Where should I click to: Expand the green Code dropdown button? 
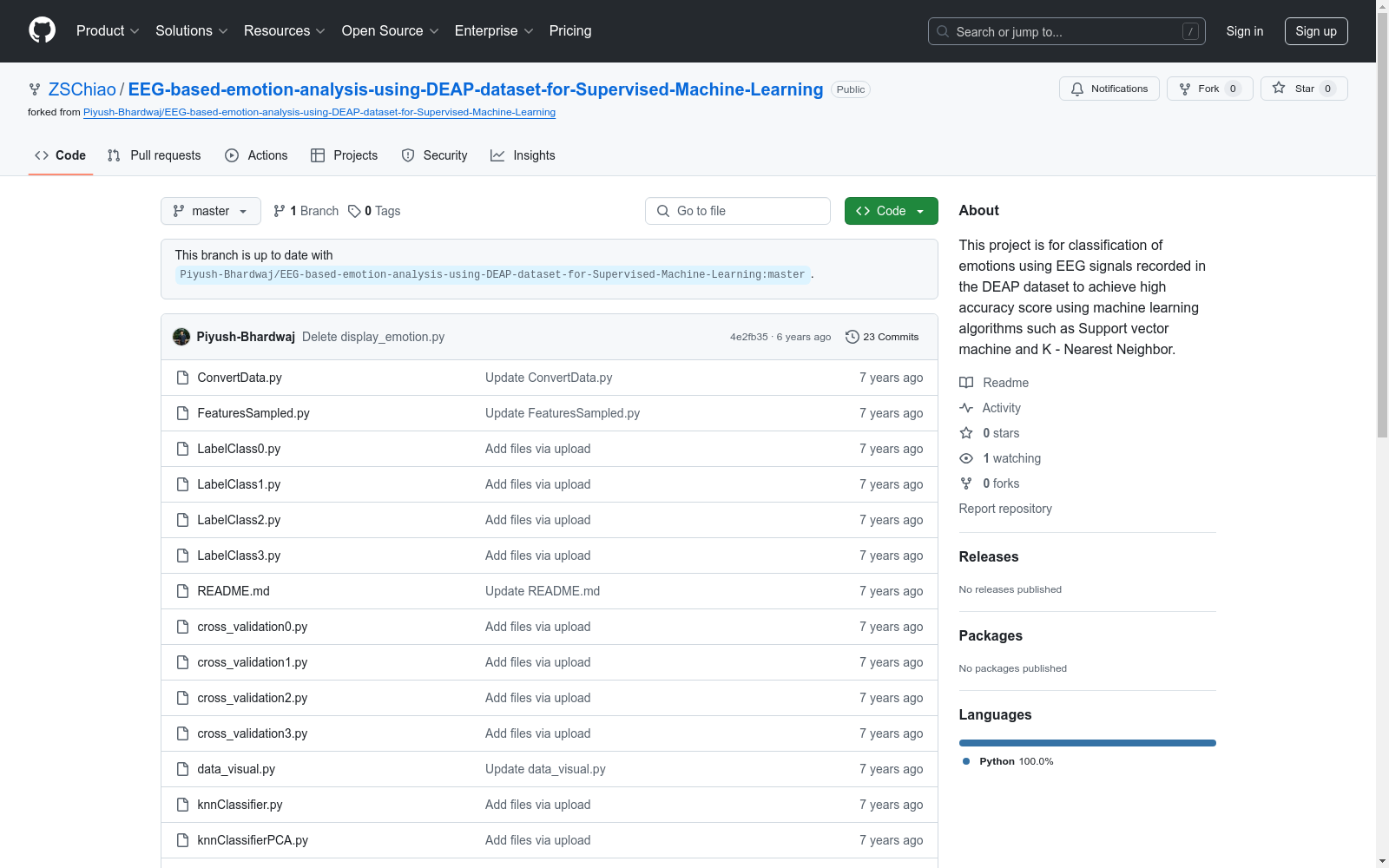tap(892, 211)
